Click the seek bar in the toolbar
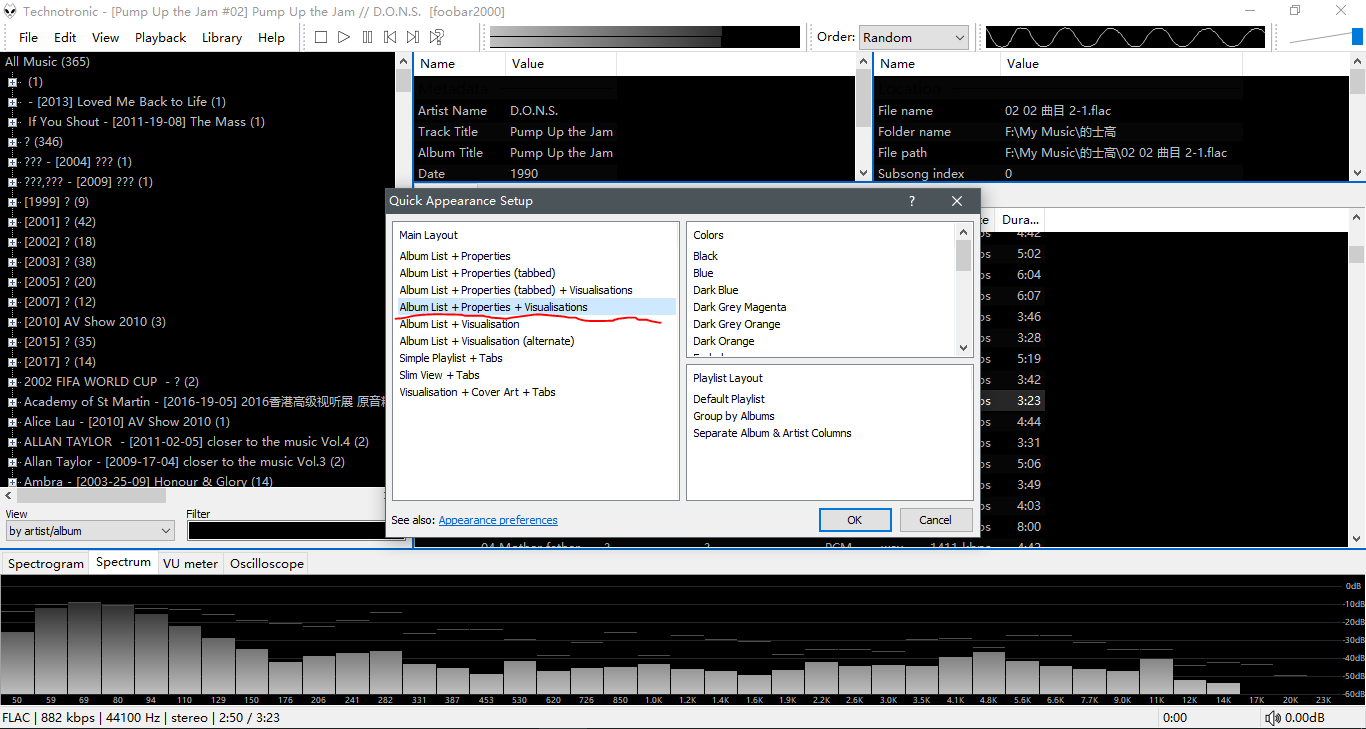The image size is (1366, 729). click(x=644, y=37)
